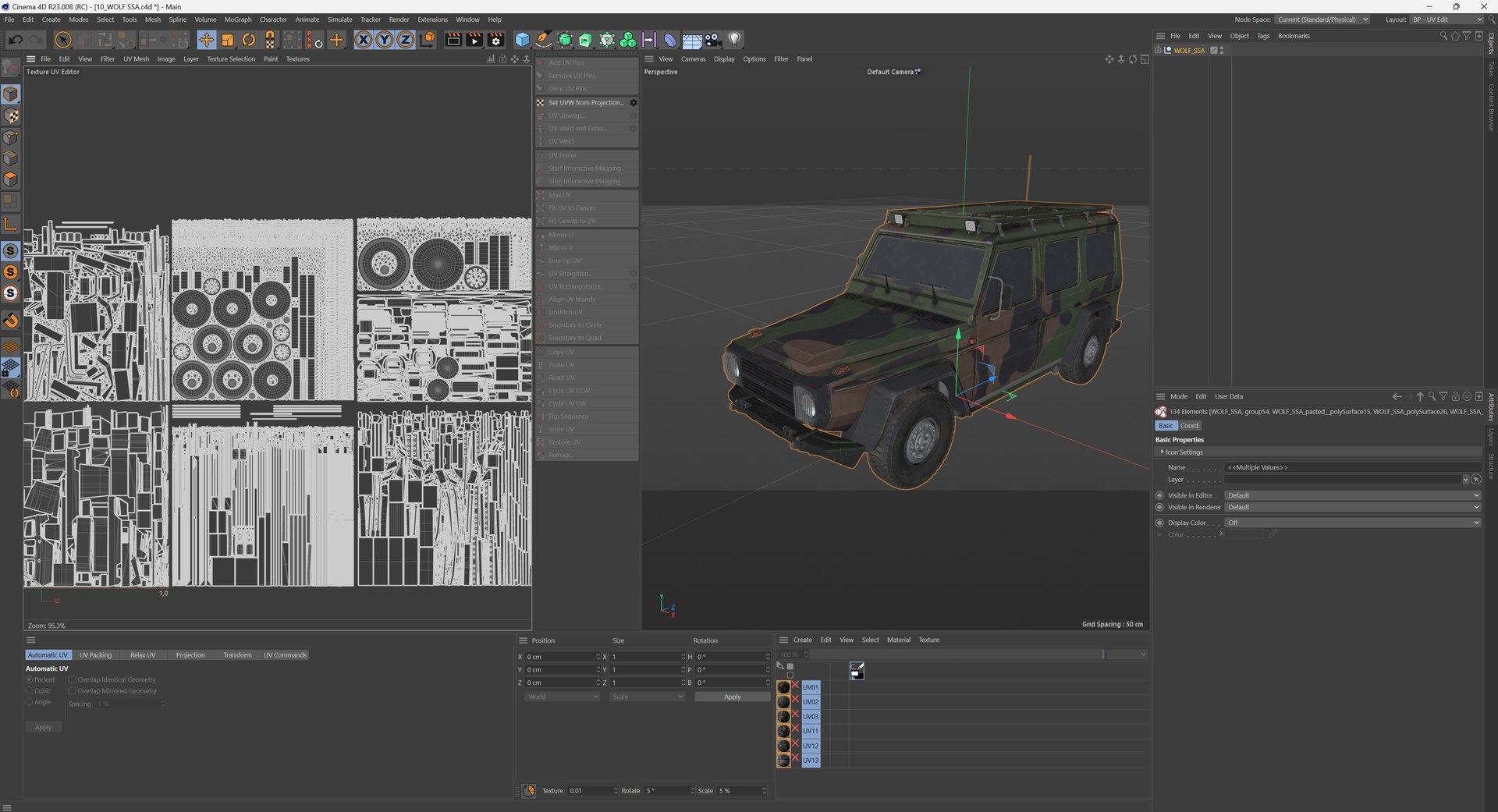Add a Light object

pos(734,40)
